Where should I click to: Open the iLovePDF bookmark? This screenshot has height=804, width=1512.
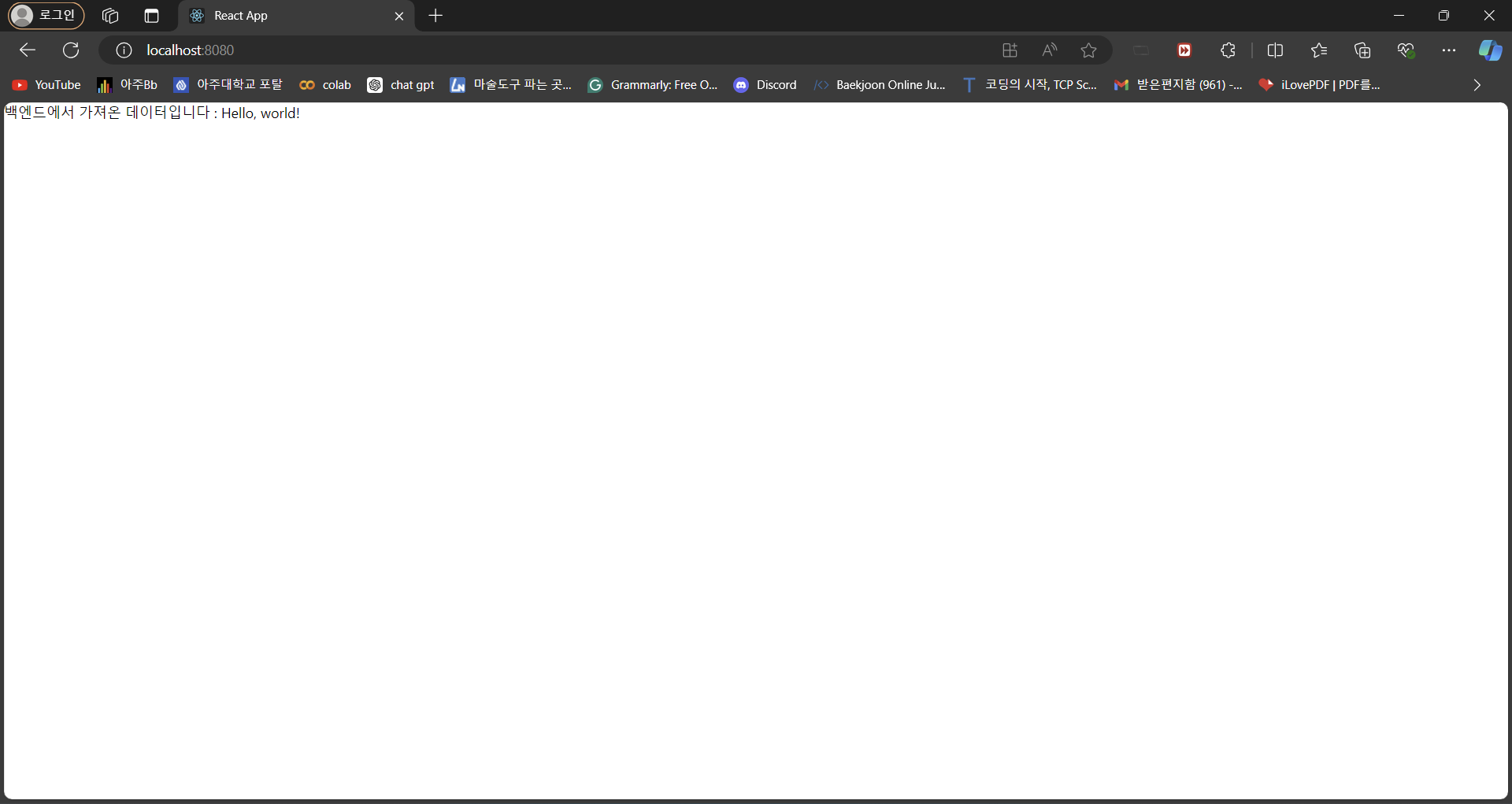click(x=1319, y=85)
